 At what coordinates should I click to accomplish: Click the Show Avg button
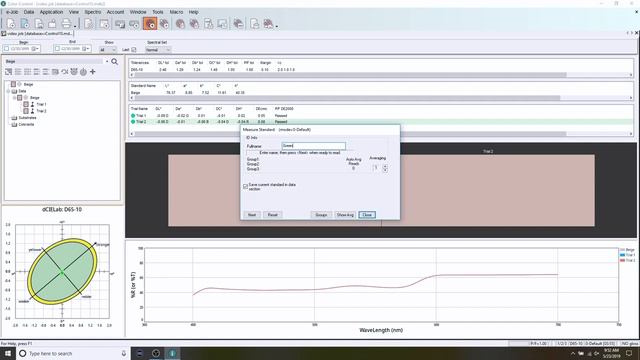[345, 215]
